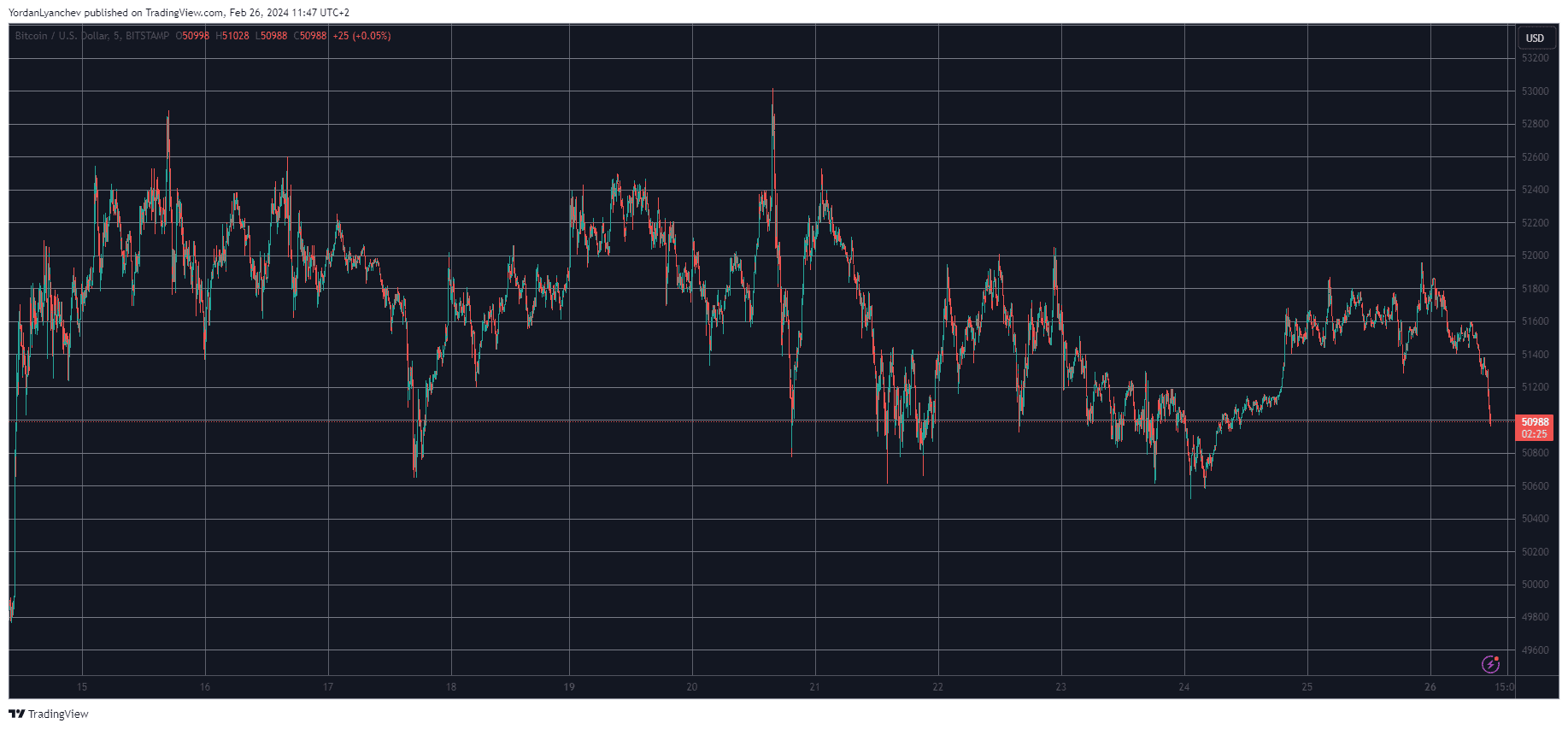This screenshot has height=729, width=1568.
Task: Click the change value +25 (+0.05%)
Action: click(x=361, y=36)
